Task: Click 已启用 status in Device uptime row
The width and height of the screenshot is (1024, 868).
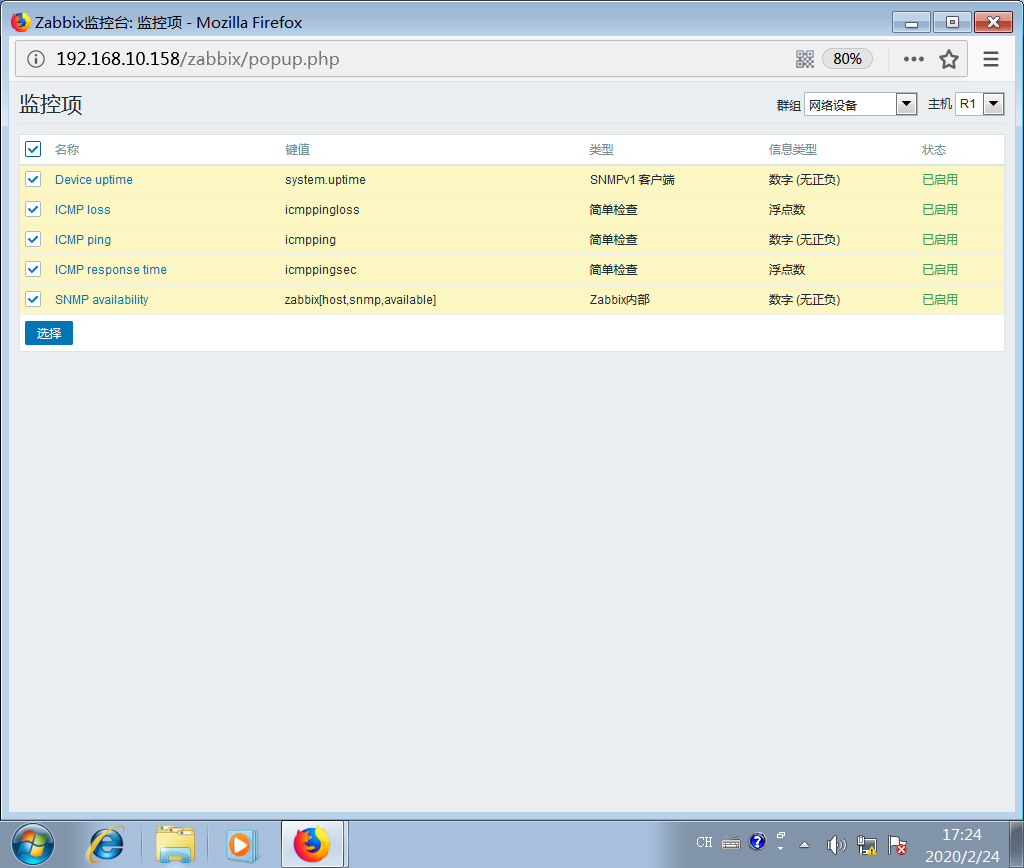Action: (x=940, y=180)
